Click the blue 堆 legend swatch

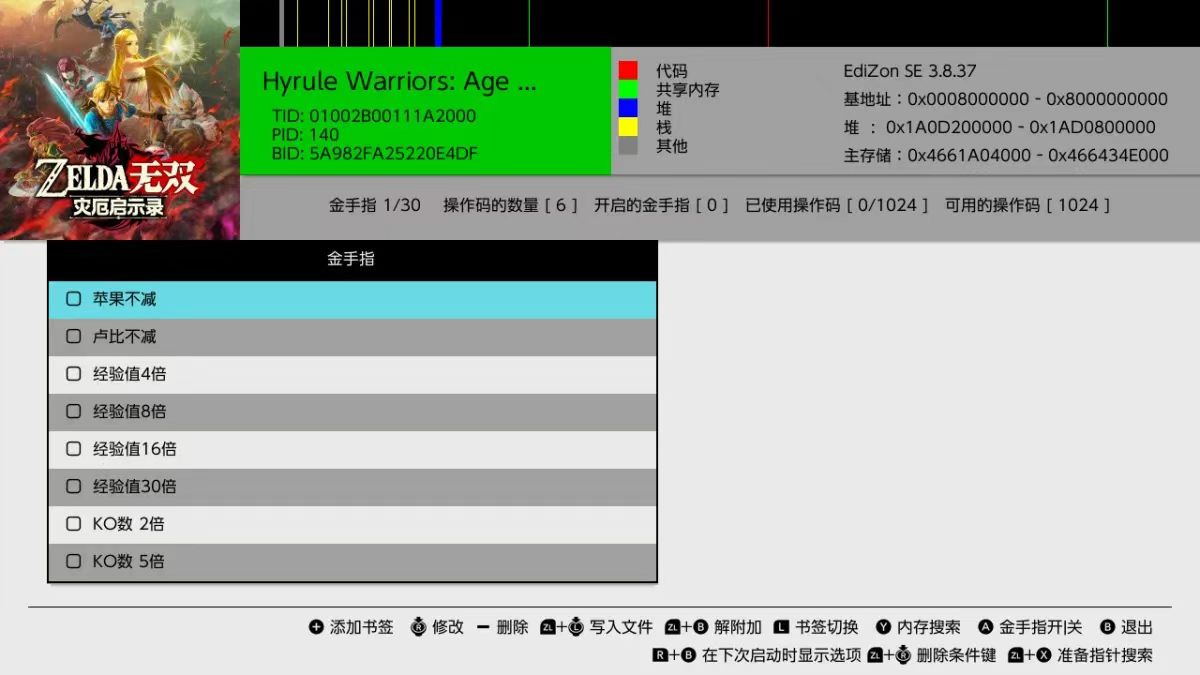click(x=628, y=108)
